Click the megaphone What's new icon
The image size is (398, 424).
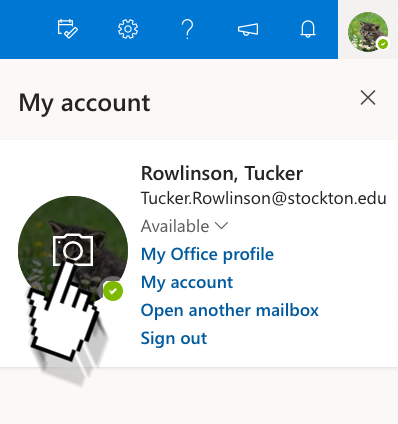point(248,29)
